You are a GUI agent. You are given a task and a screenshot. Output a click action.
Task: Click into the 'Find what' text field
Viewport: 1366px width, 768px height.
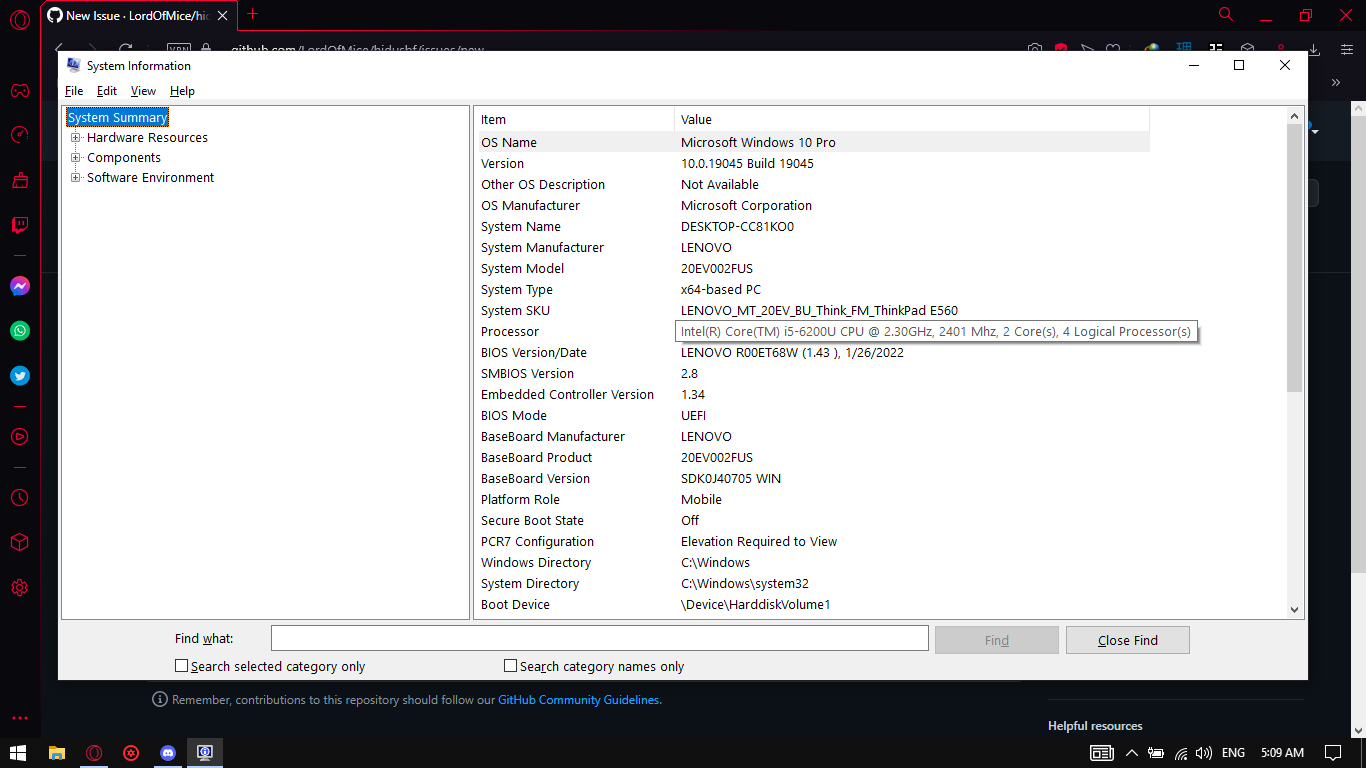[600, 639]
